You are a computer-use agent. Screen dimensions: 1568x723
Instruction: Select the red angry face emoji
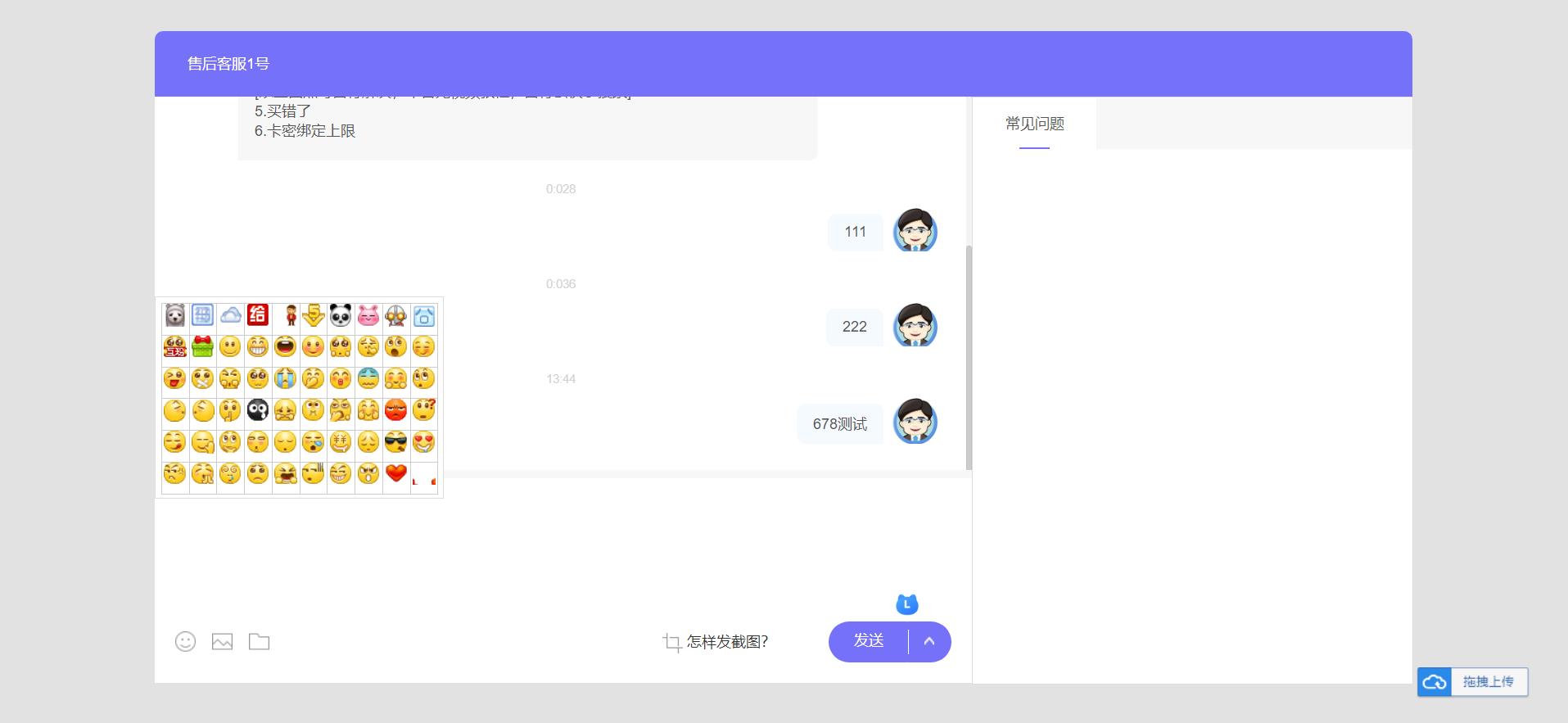(396, 410)
